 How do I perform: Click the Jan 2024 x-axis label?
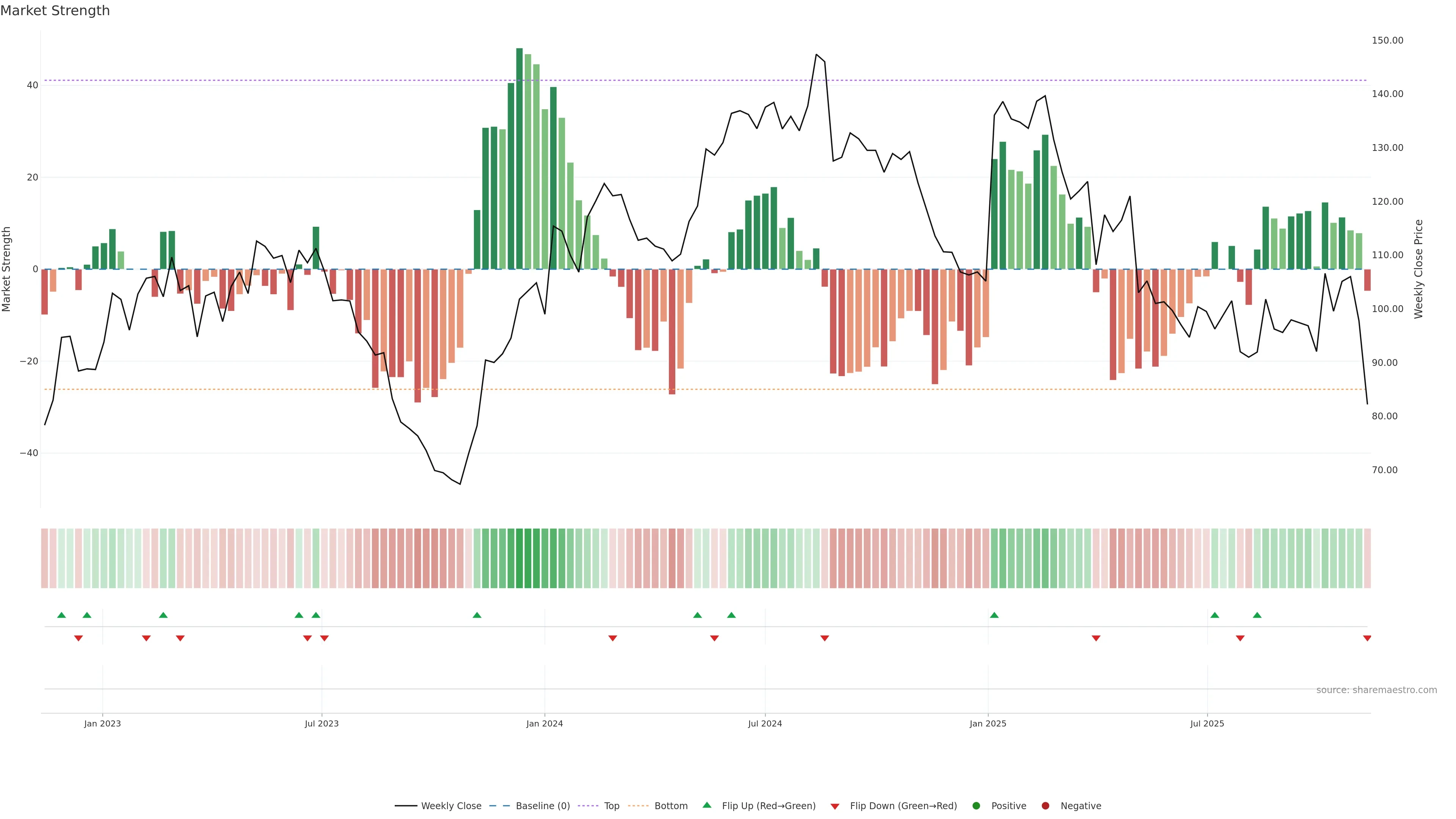coord(544,723)
